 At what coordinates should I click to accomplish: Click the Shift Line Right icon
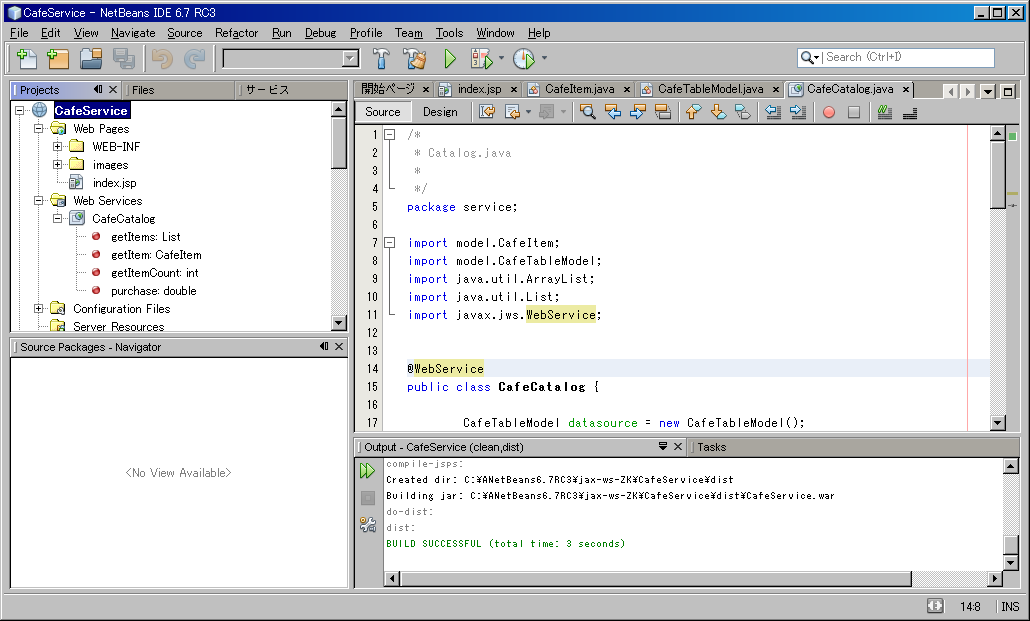coord(798,112)
